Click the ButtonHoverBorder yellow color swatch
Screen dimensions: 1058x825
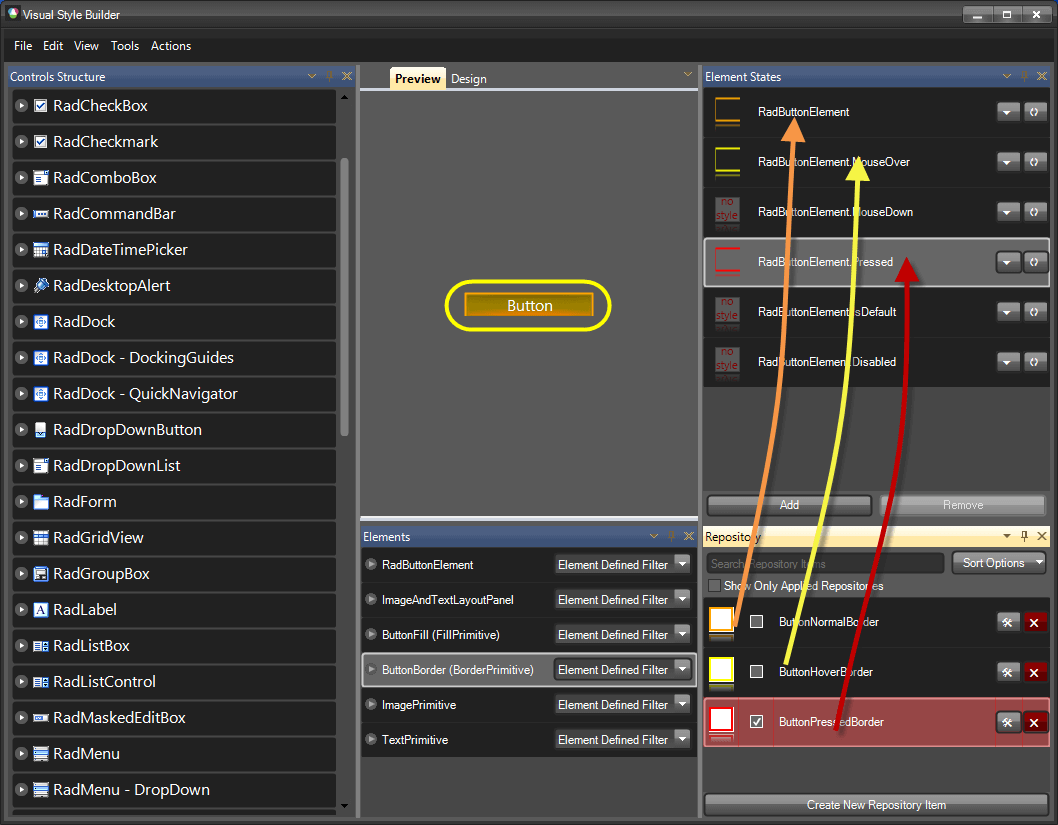720,671
